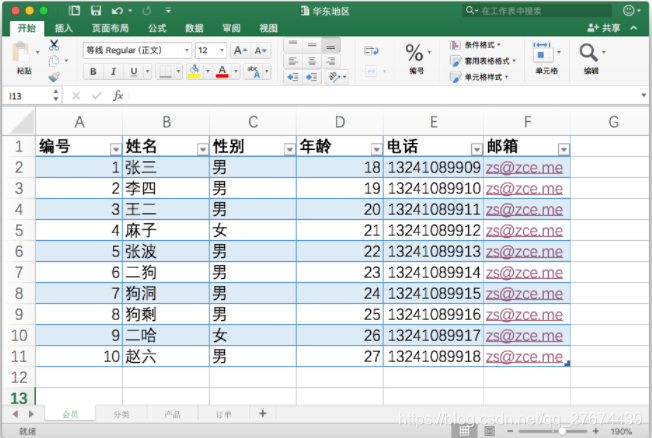The height and width of the screenshot is (438, 652).
Task: Open the font name dropdown
Action: (x=187, y=50)
